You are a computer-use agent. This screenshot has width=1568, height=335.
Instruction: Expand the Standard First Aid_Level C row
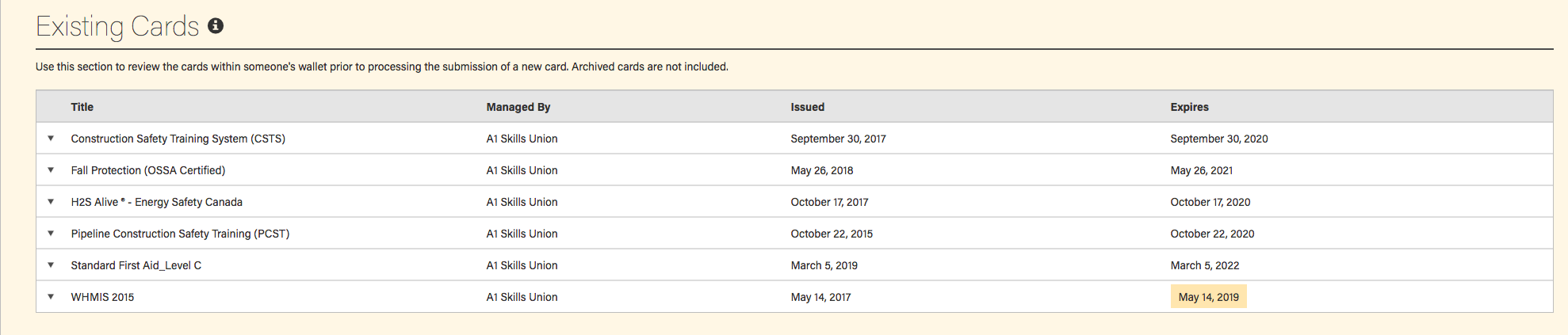(x=51, y=265)
